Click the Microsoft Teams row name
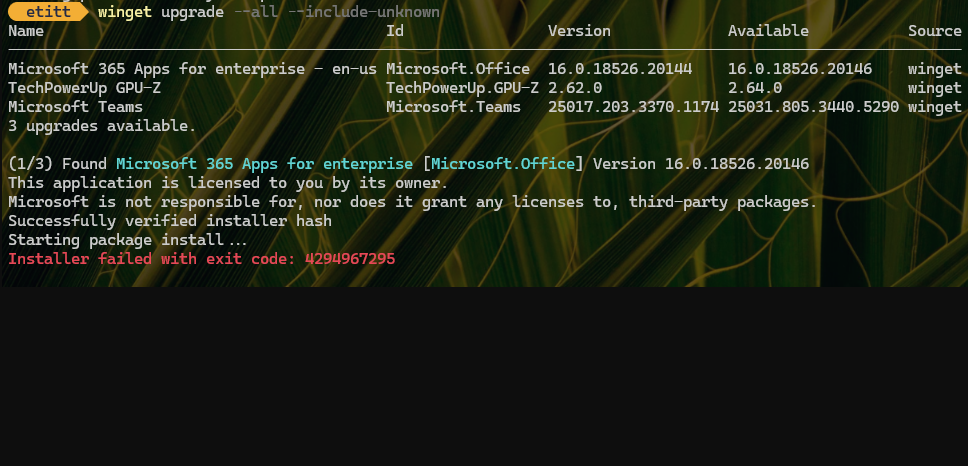The height and width of the screenshot is (466, 968). [75, 107]
